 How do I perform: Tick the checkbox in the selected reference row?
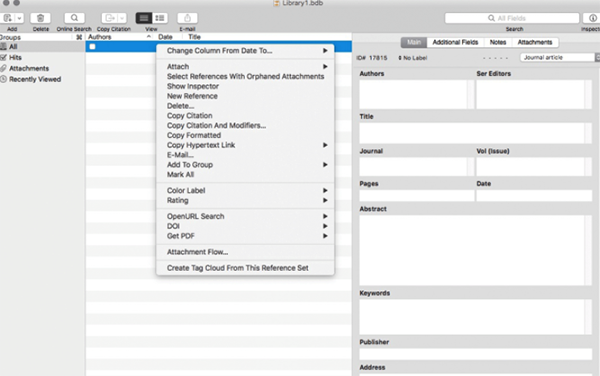pos(92,47)
